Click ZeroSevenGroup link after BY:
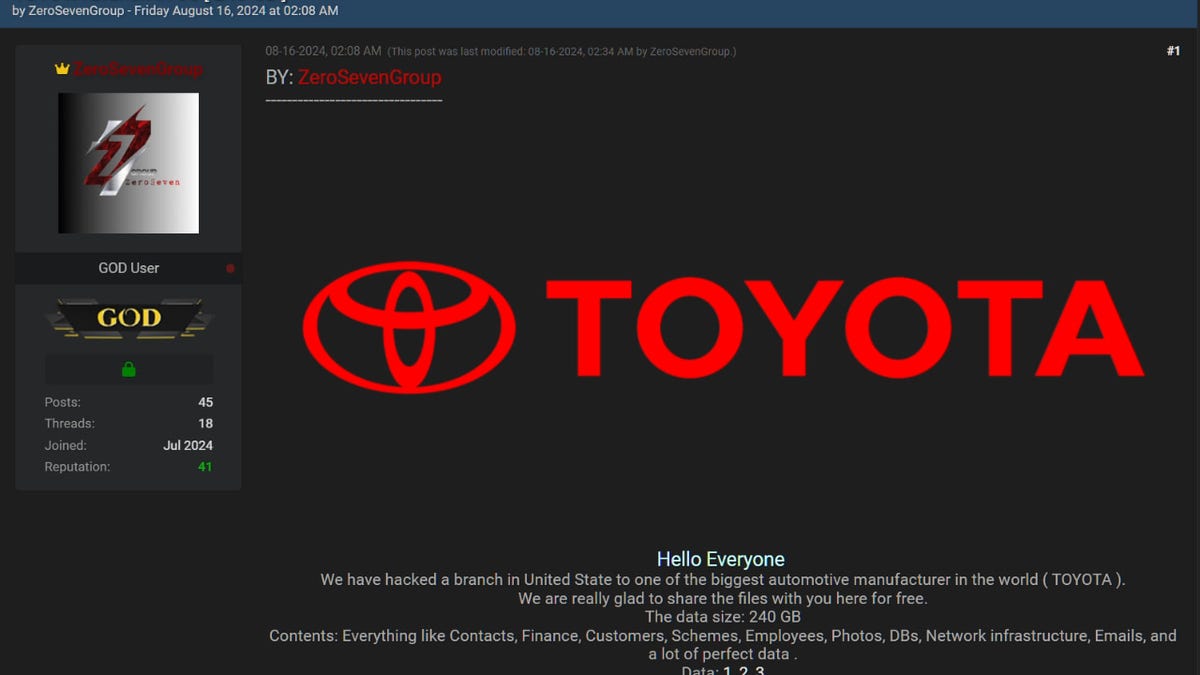Image resolution: width=1200 pixels, height=675 pixels. (x=369, y=77)
